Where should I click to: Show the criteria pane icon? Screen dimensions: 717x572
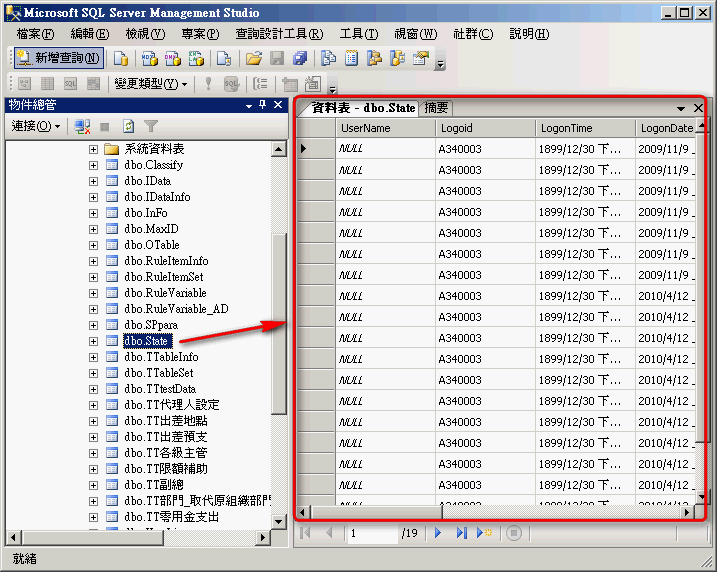47,84
